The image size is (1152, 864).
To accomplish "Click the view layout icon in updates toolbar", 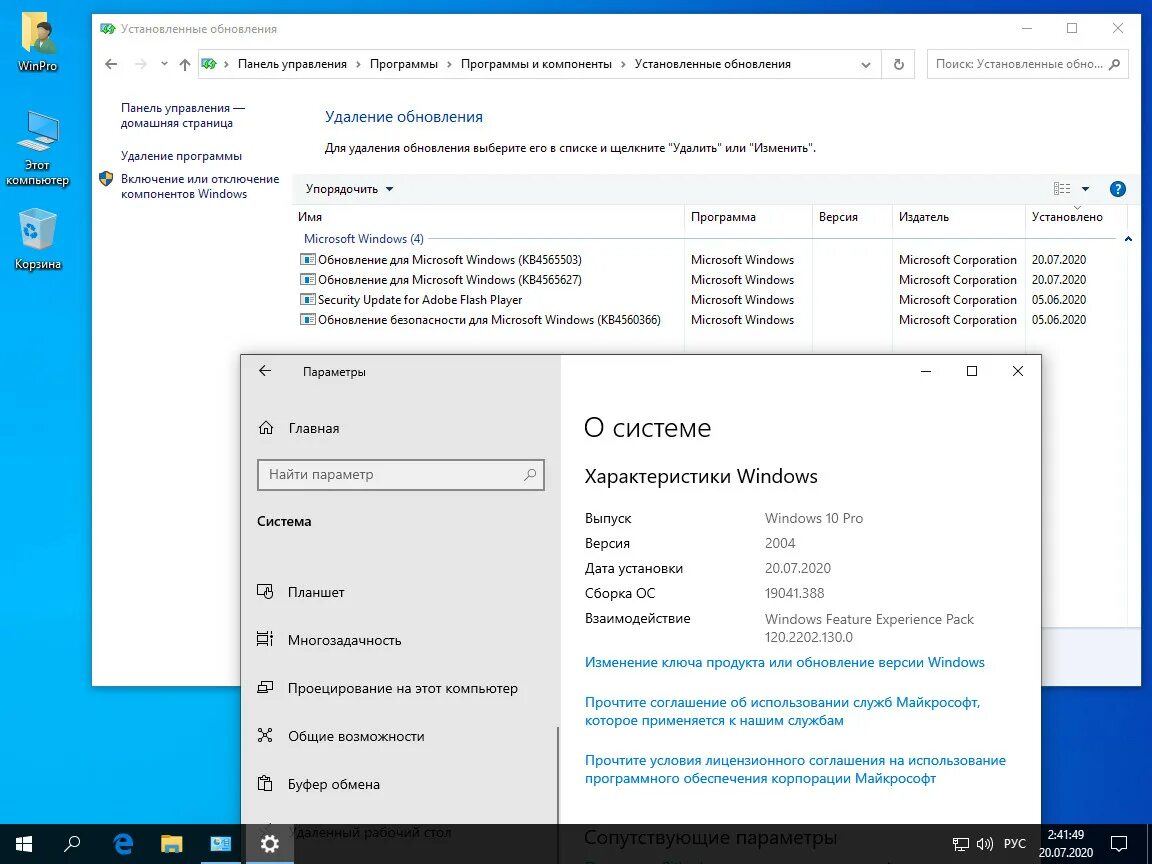I will 1062,189.
